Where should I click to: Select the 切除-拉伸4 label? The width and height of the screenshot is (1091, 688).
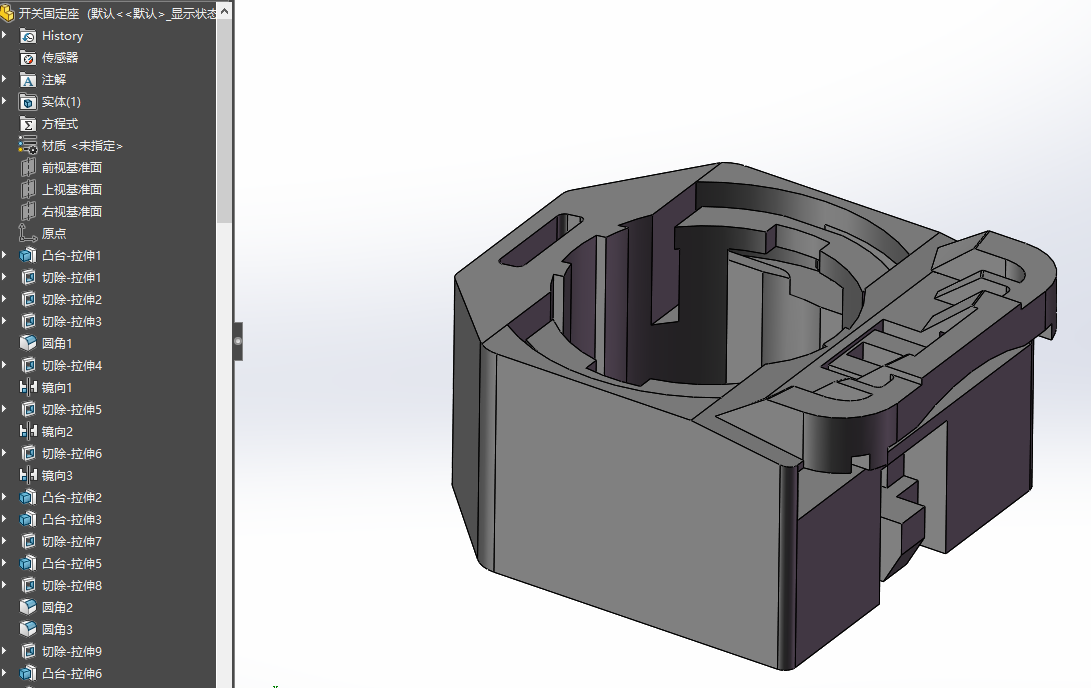click(x=72, y=365)
